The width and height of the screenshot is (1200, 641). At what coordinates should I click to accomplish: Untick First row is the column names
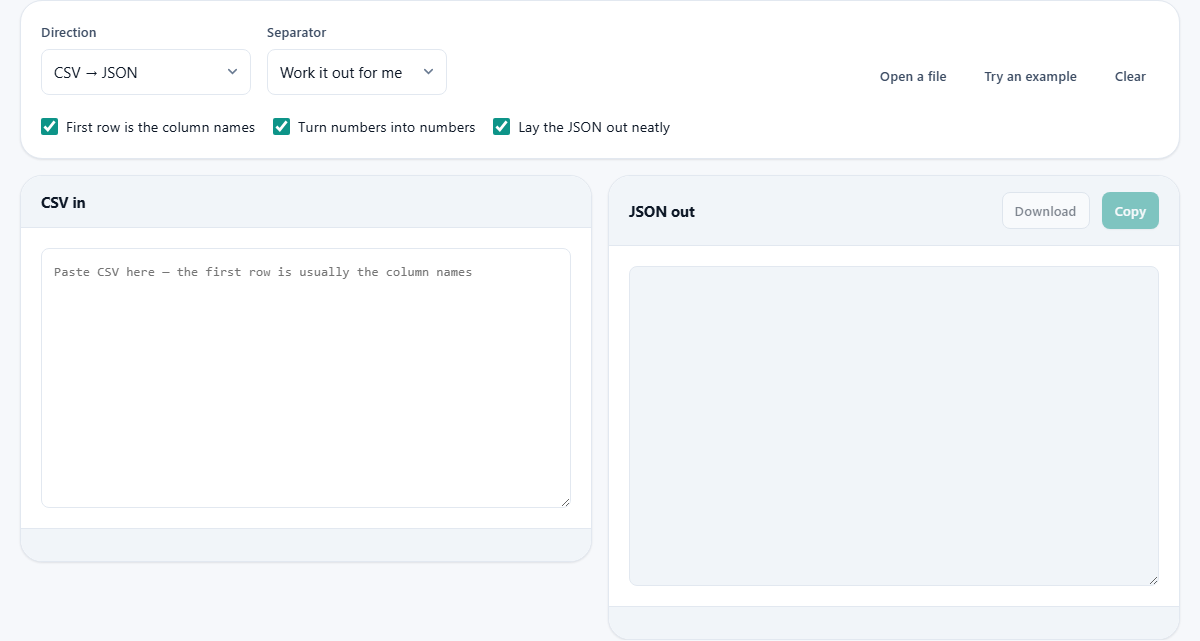[50, 127]
